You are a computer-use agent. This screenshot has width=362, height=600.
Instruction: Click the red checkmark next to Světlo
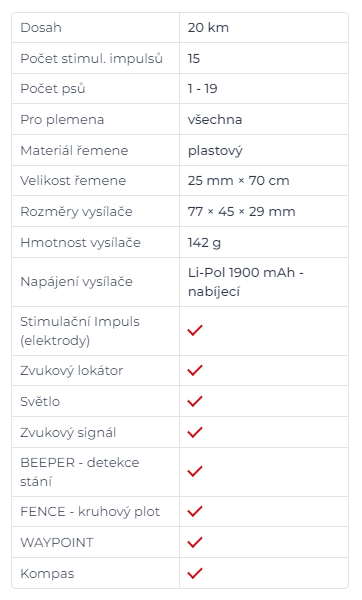[x=195, y=401]
